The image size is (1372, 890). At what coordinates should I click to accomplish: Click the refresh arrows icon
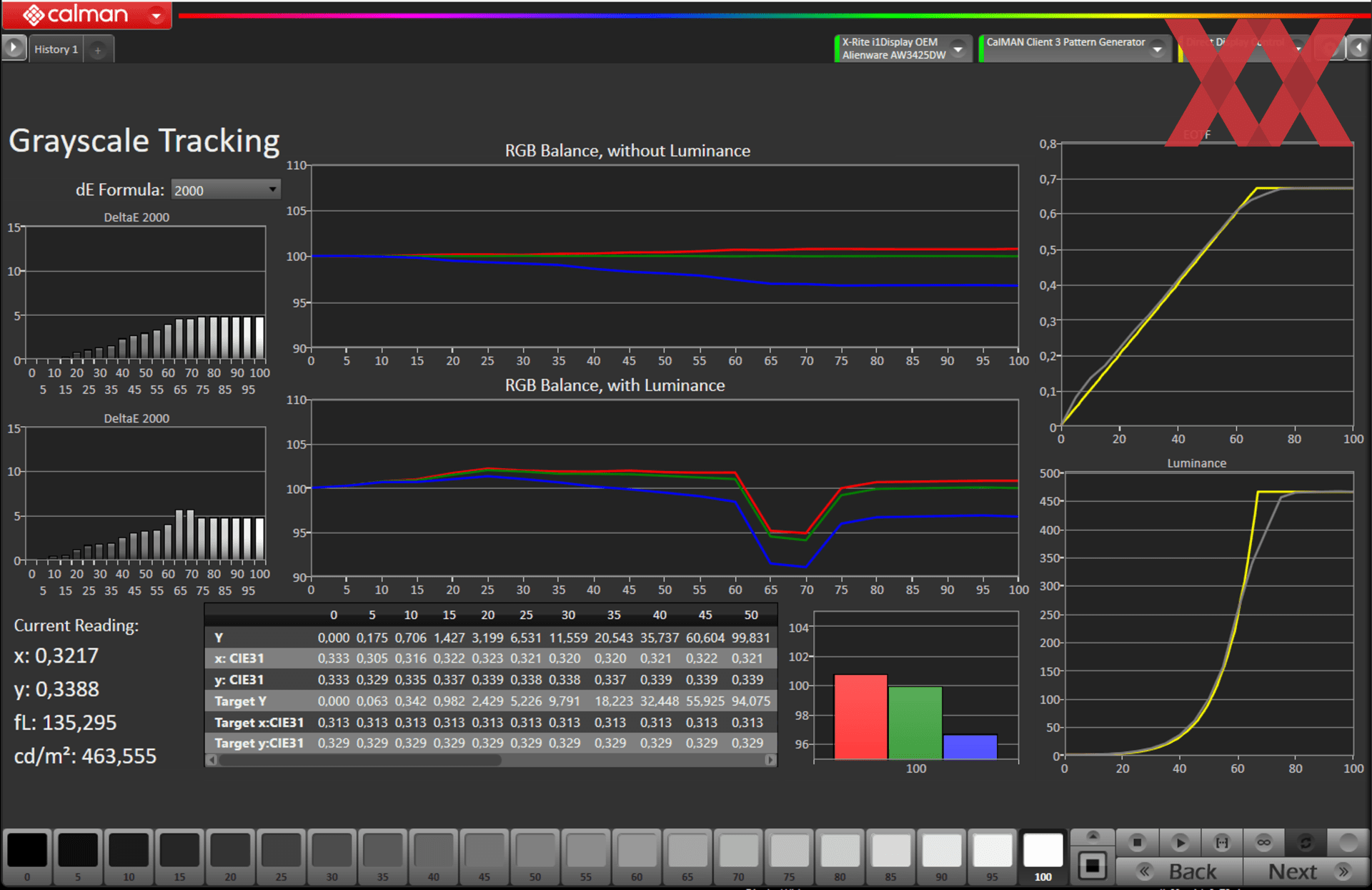[x=1306, y=843]
